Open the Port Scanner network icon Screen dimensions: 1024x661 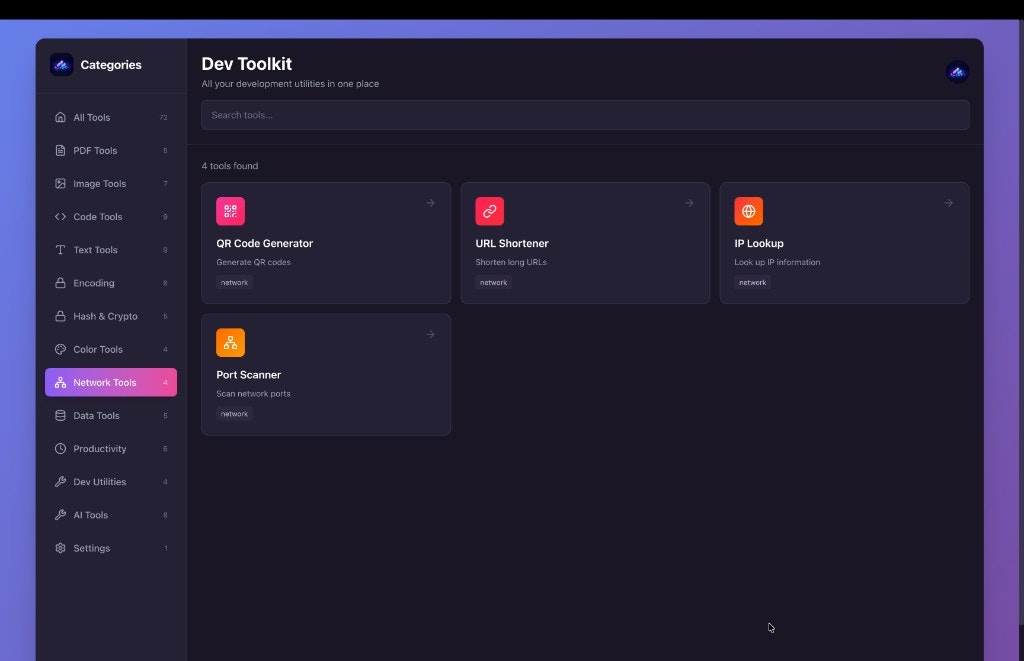tap(230, 342)
